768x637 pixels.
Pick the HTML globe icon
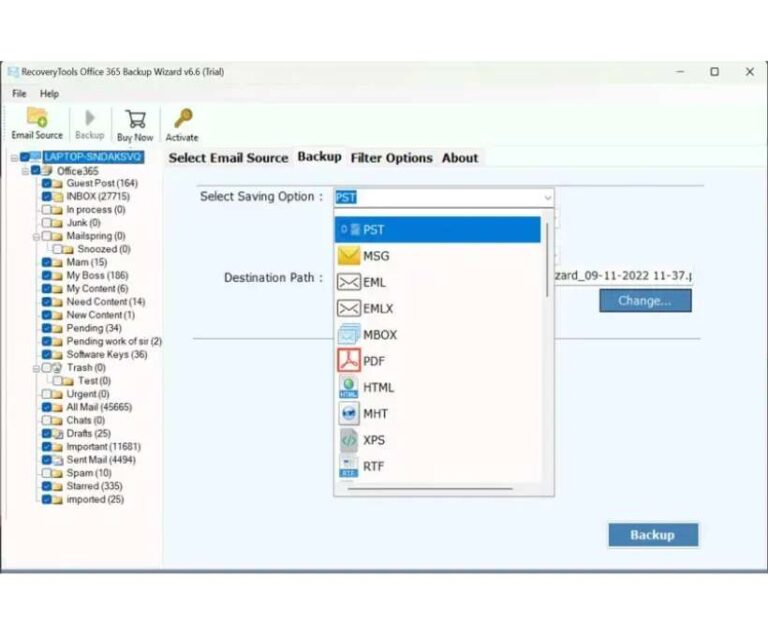tap(349, 387)
